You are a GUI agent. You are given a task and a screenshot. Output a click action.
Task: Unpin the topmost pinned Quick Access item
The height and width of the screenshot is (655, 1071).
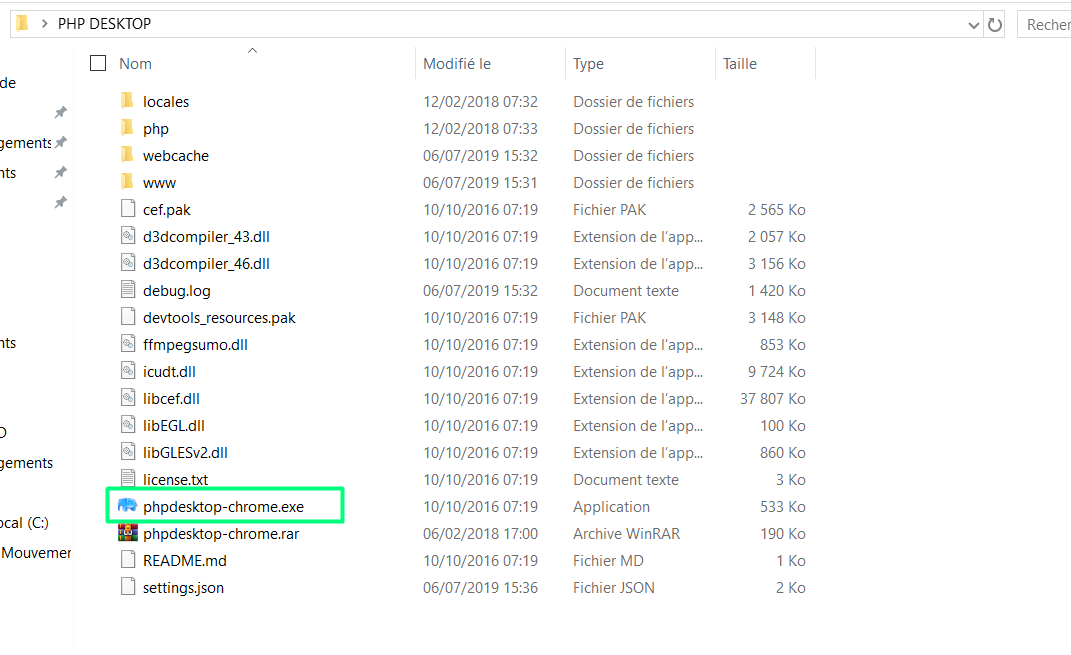pos(60,113)
